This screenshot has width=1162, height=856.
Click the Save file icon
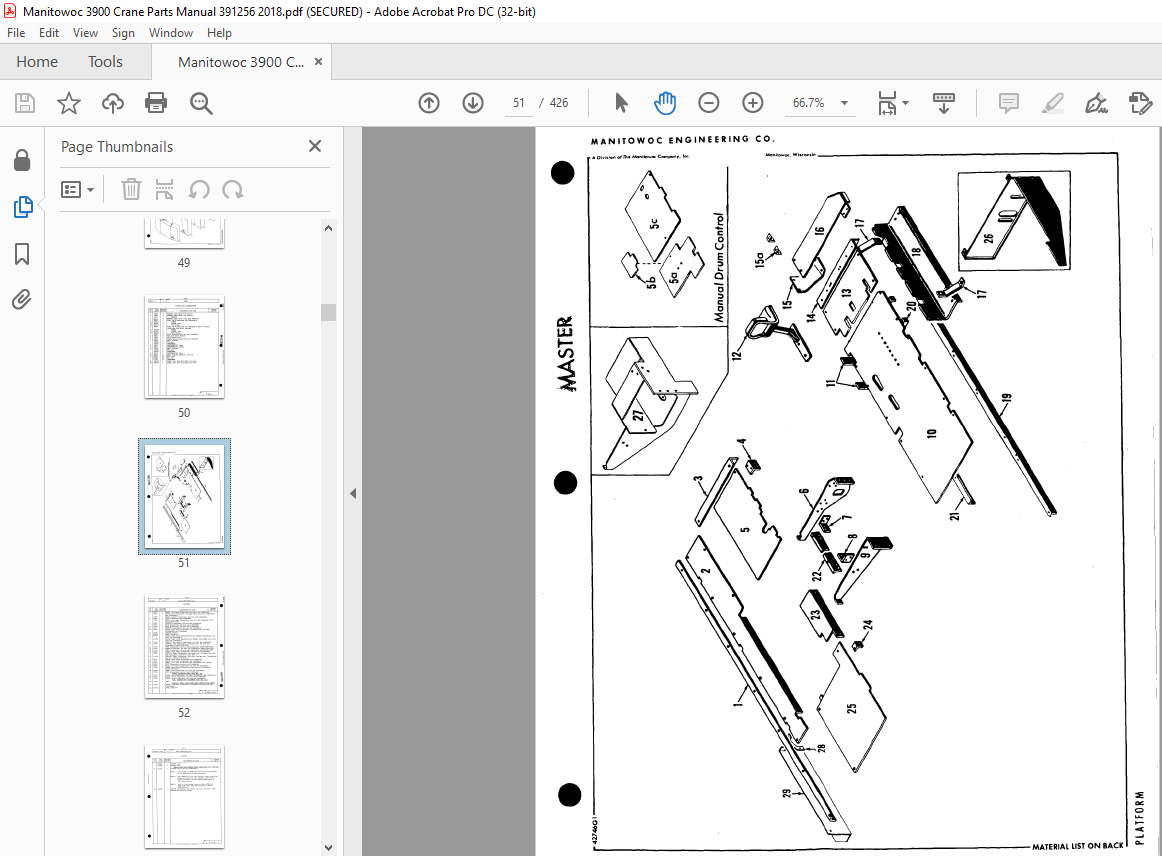pyautogui.click(x=25, y=103)
